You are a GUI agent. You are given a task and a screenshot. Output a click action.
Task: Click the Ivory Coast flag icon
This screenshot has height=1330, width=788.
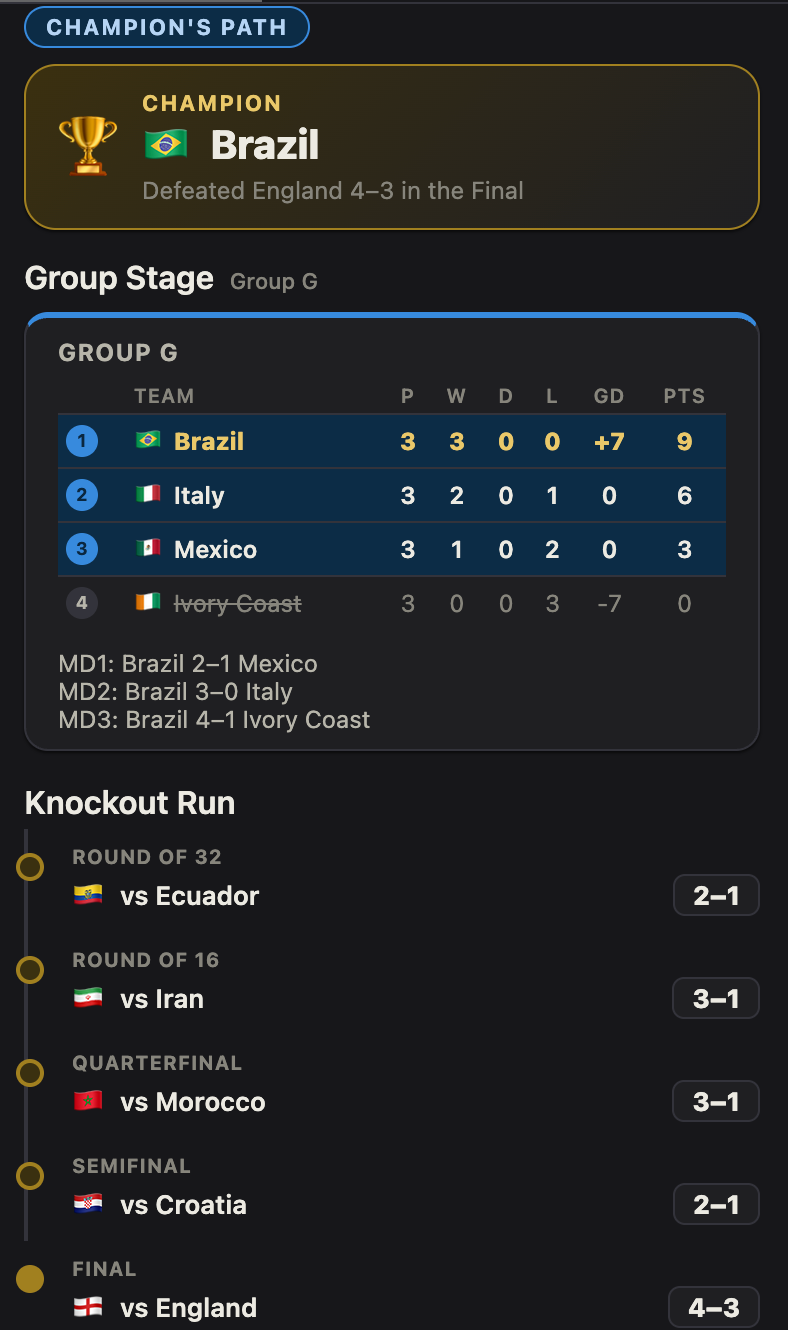148,602
